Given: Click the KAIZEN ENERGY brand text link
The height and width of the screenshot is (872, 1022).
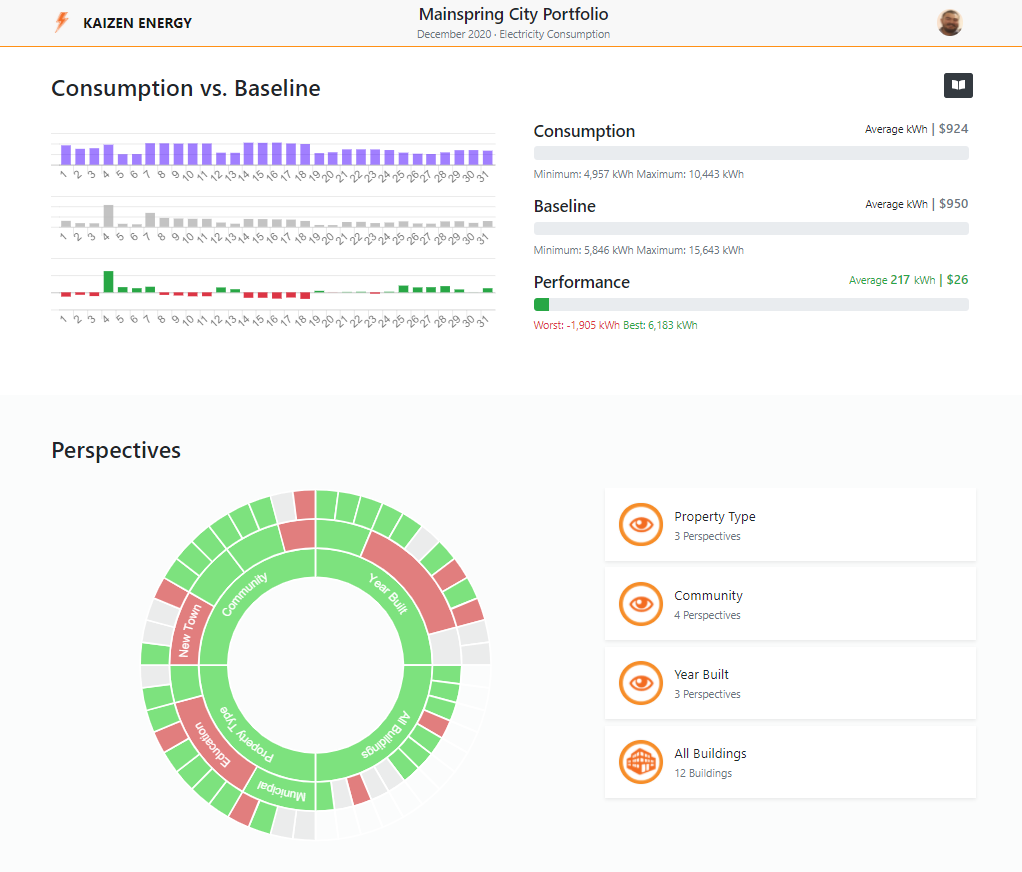Looking at the screenshot, I should tap(138, 23).
